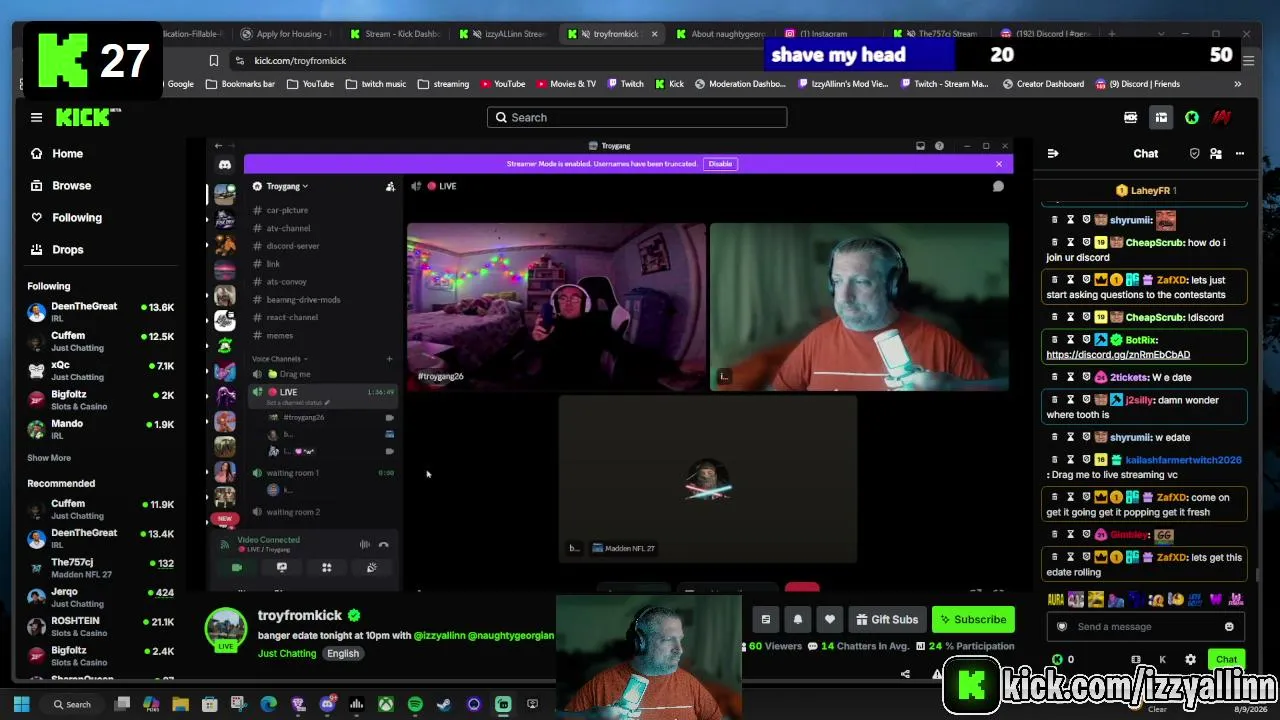Open Discord activities button
Viewport: 1280px width, 720px height.
pos(326,567)
